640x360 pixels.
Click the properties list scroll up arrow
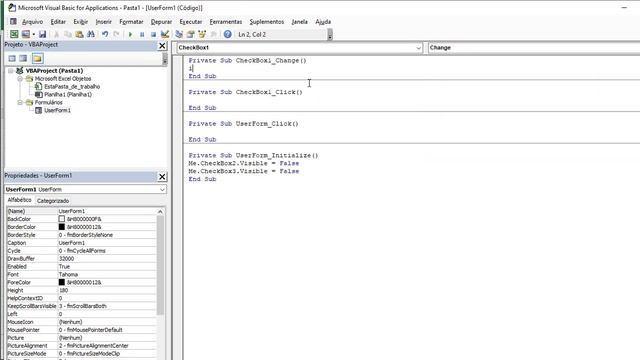(x=160, y=211)
